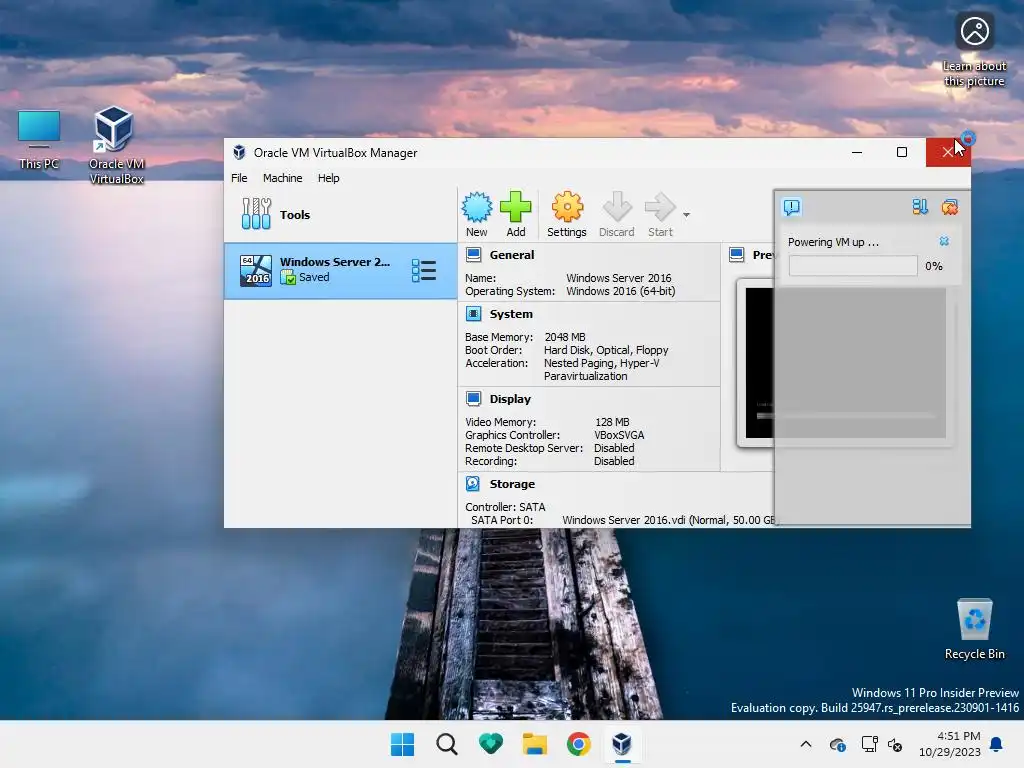The width and height of the screenshot is (1024, 768).
Task: Click the Windows Server 2016.vdi disk entry
Action: click(669, 520)
